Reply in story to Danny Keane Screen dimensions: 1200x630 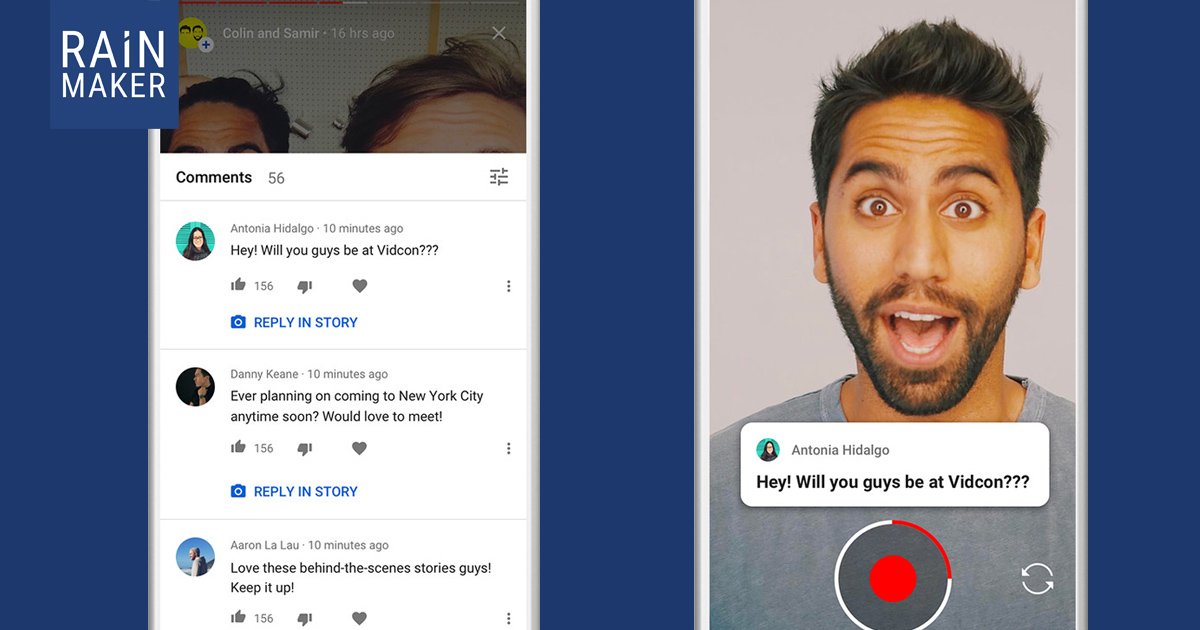(295, 491)
